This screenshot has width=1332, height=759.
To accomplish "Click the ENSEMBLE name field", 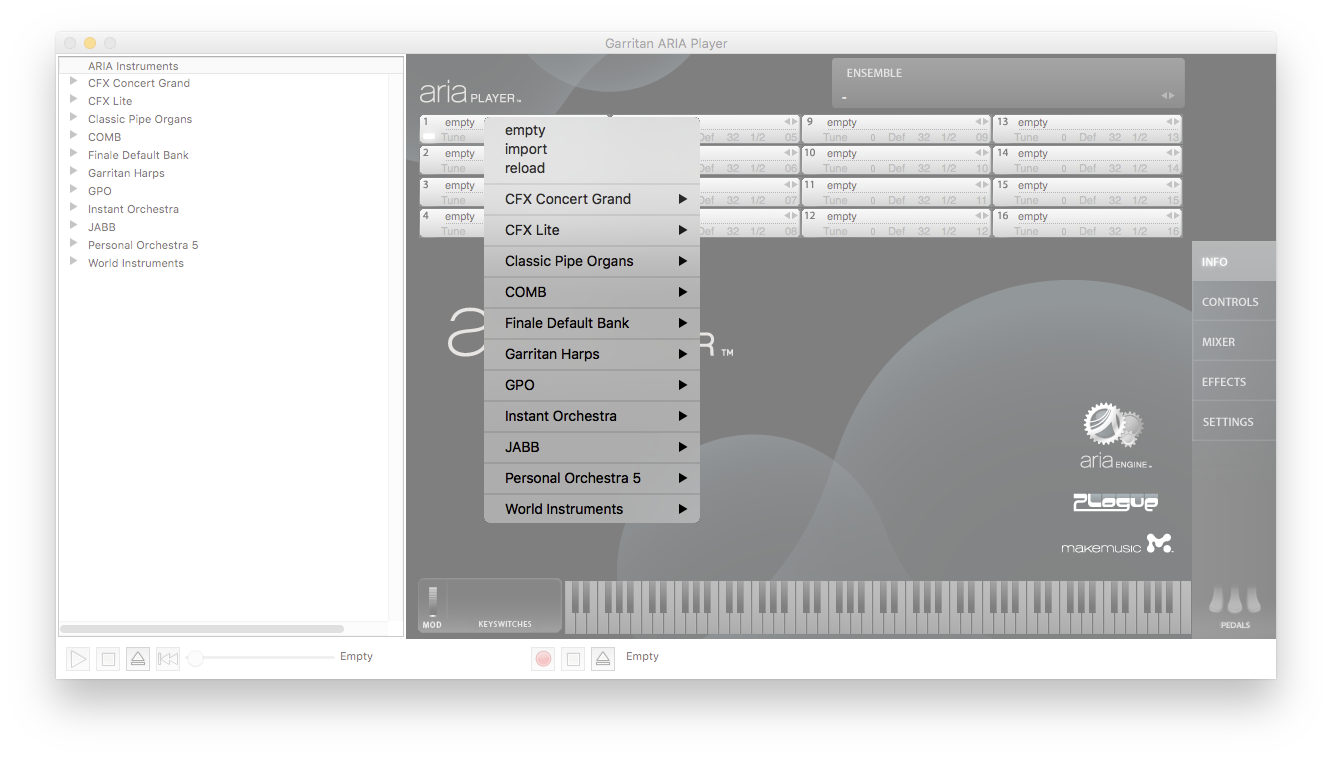I will (x=1000, y=96).
